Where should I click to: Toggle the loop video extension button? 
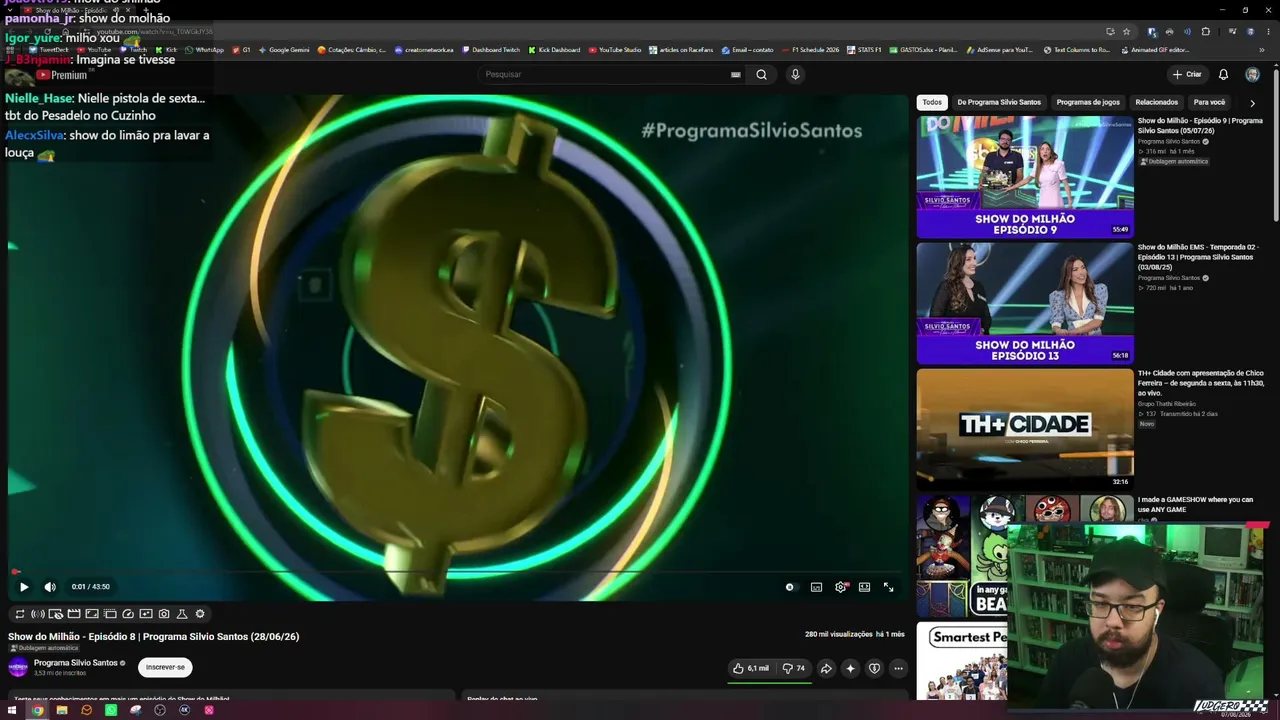(19, 614)
